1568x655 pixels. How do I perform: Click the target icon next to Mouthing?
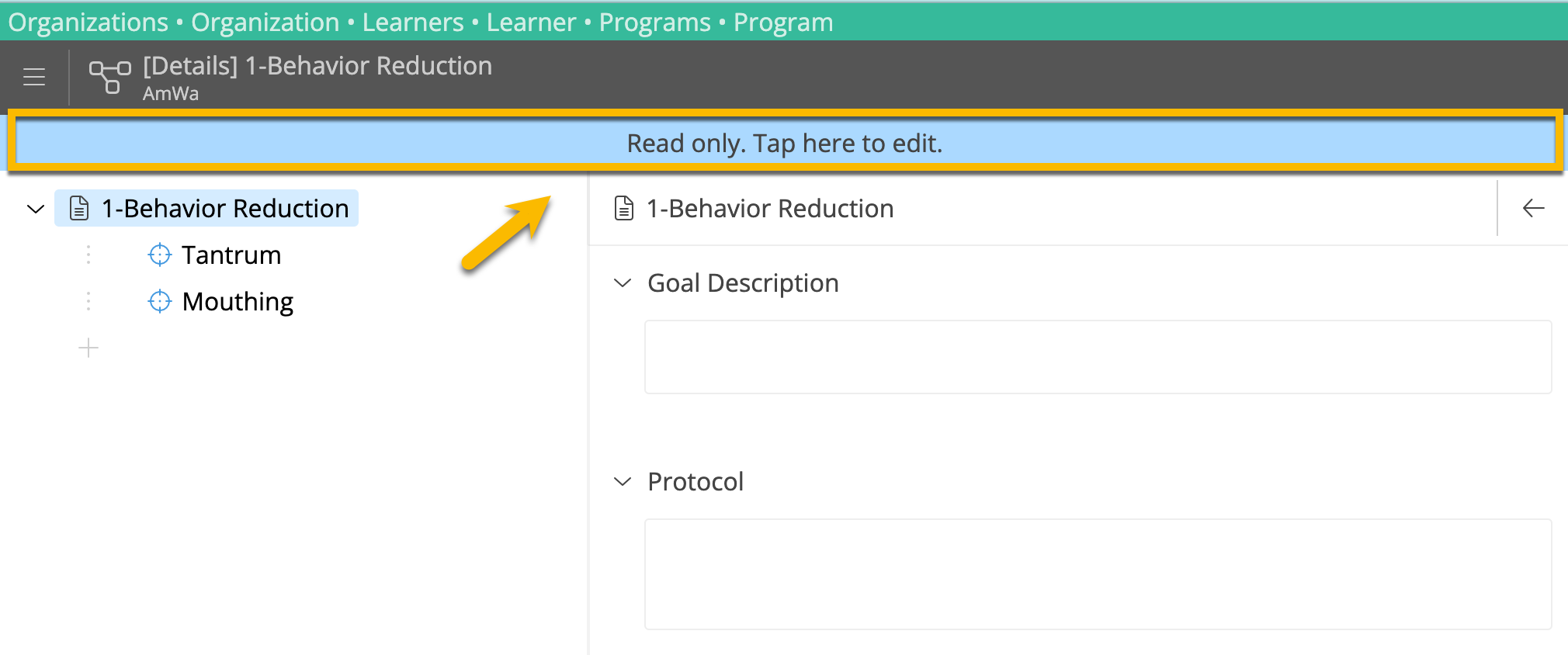pos(159,301)
